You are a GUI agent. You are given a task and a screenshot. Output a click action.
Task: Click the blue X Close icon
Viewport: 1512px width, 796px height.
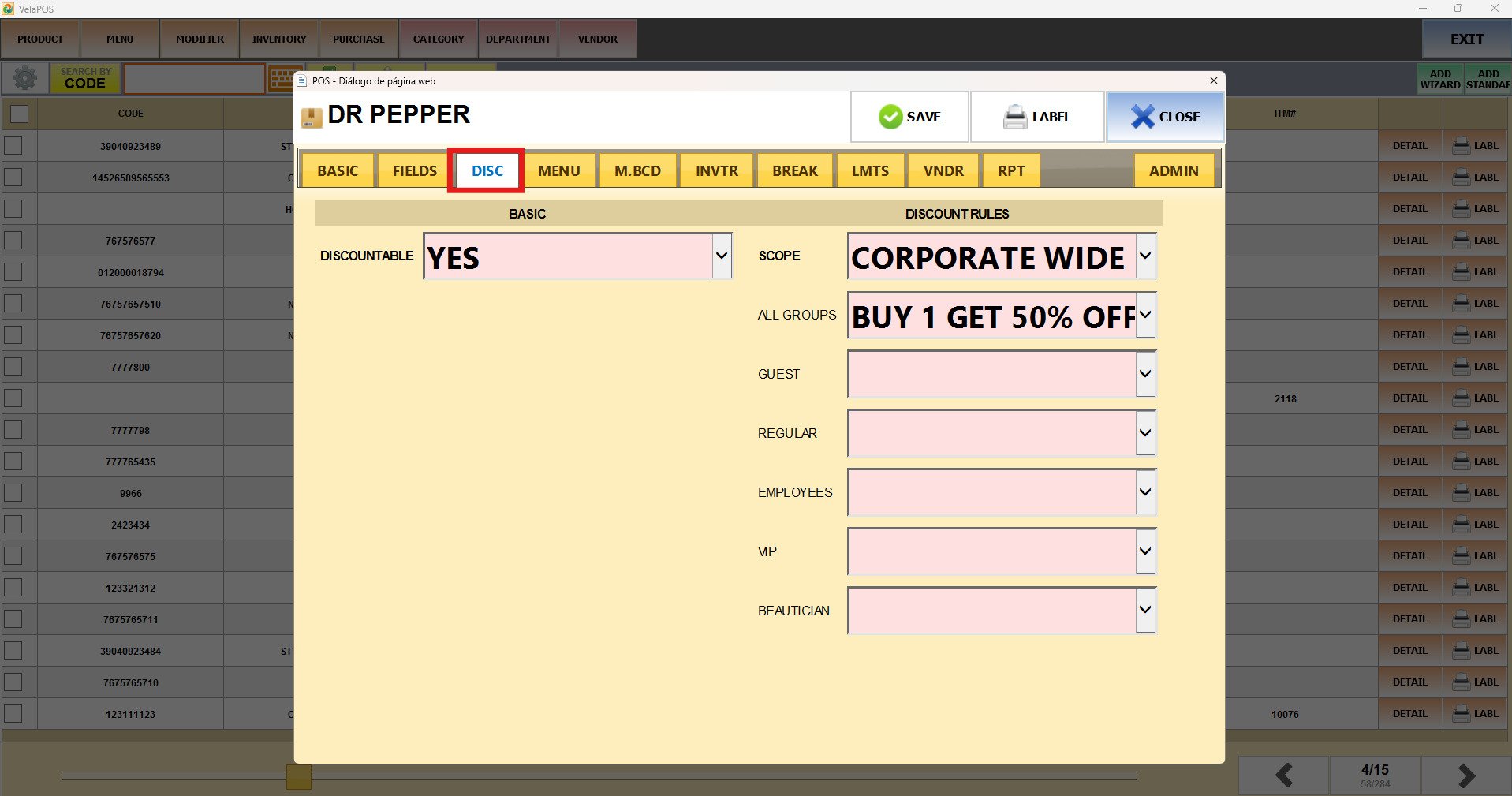1141,117
